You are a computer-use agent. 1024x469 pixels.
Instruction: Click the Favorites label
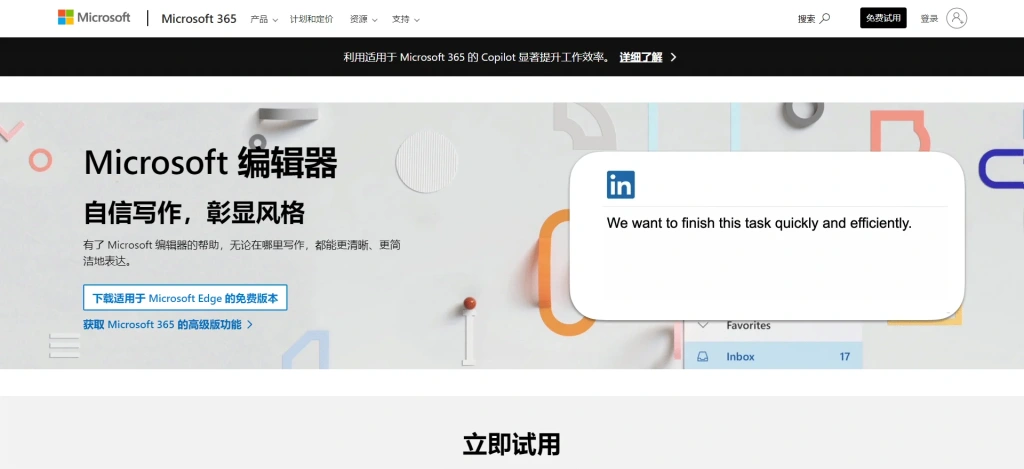click(x=748, y=325)
